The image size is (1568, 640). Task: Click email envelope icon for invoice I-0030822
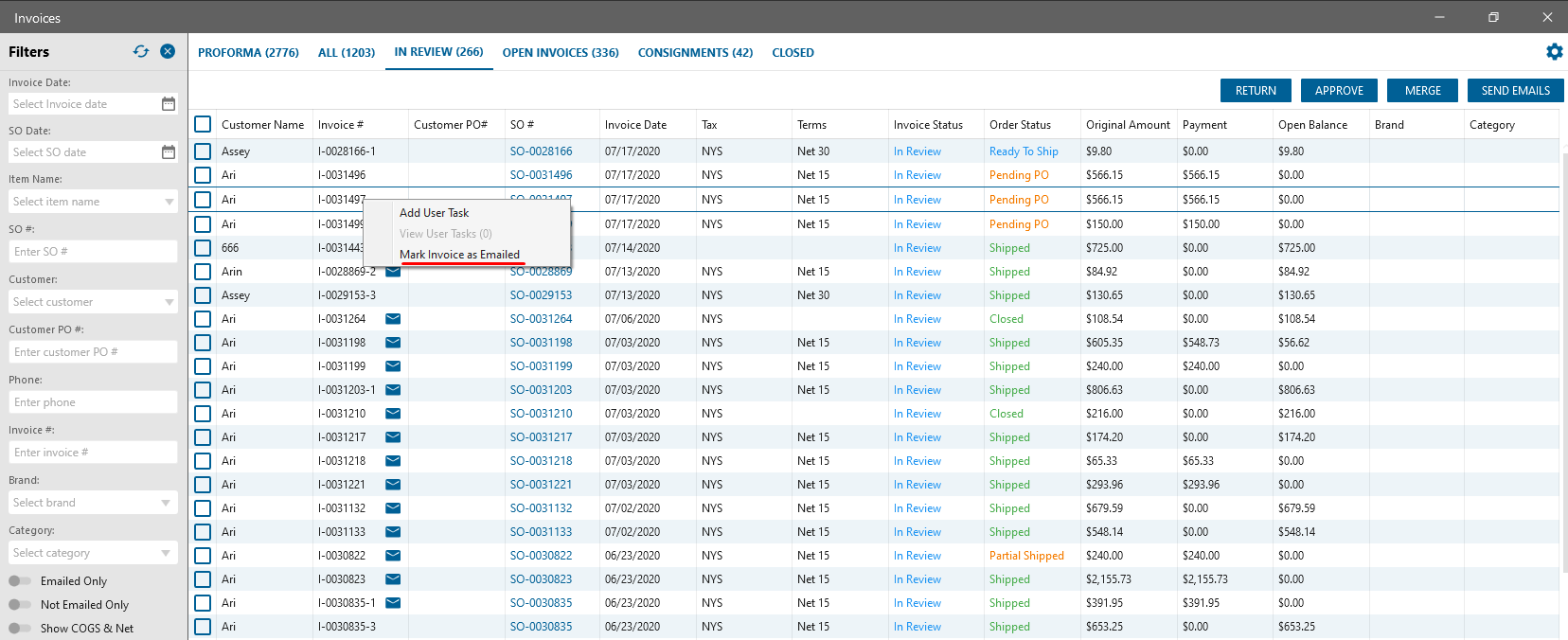(393, 556)
